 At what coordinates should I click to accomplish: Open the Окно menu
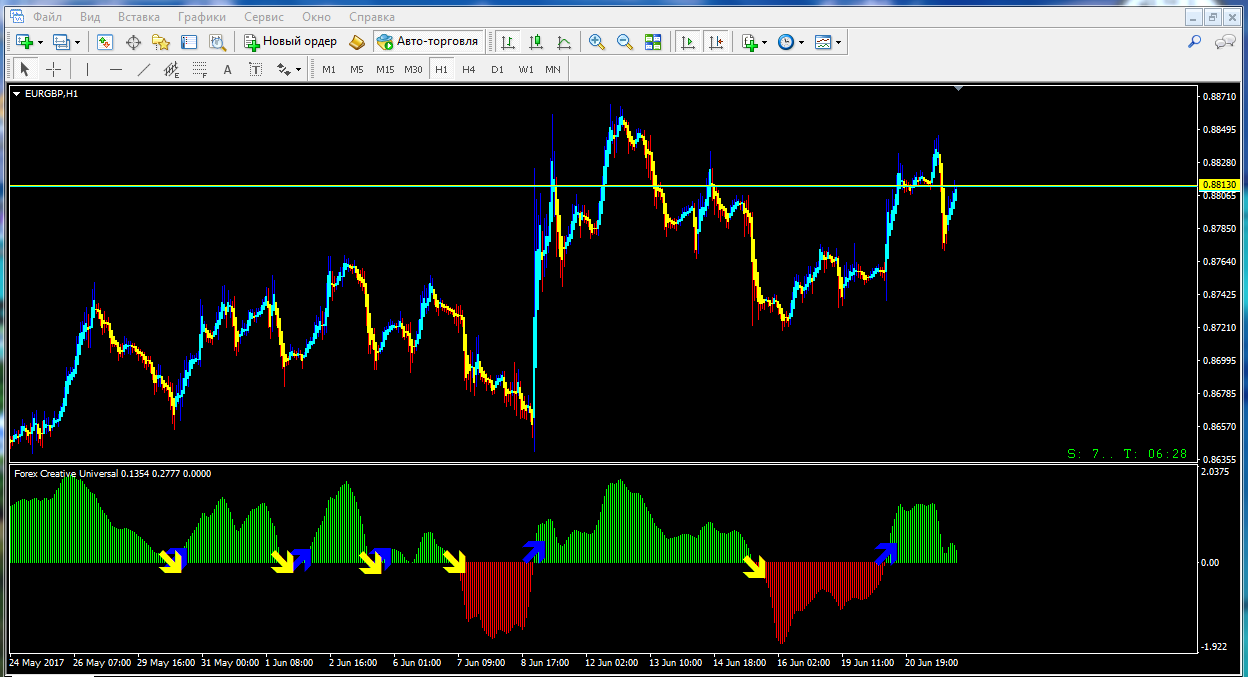[316, 17]
